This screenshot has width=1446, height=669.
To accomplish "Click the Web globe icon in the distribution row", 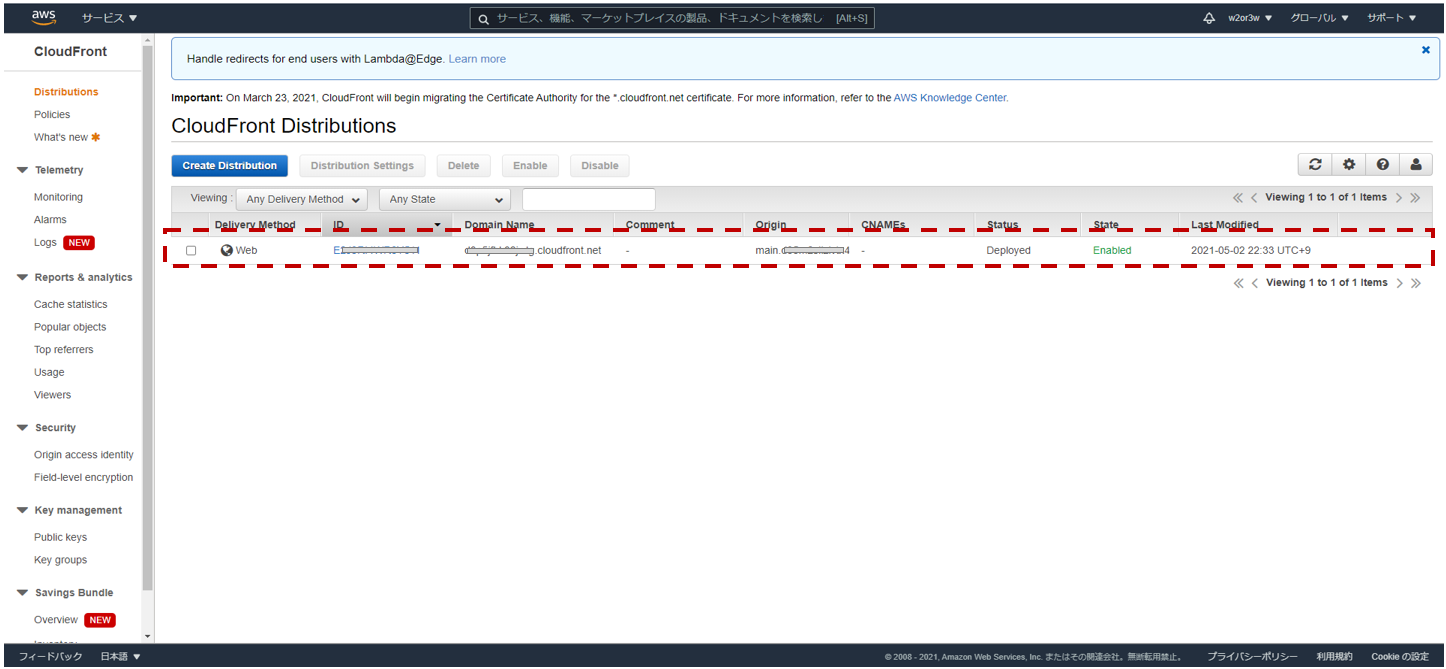I will [x=227, y=250].
